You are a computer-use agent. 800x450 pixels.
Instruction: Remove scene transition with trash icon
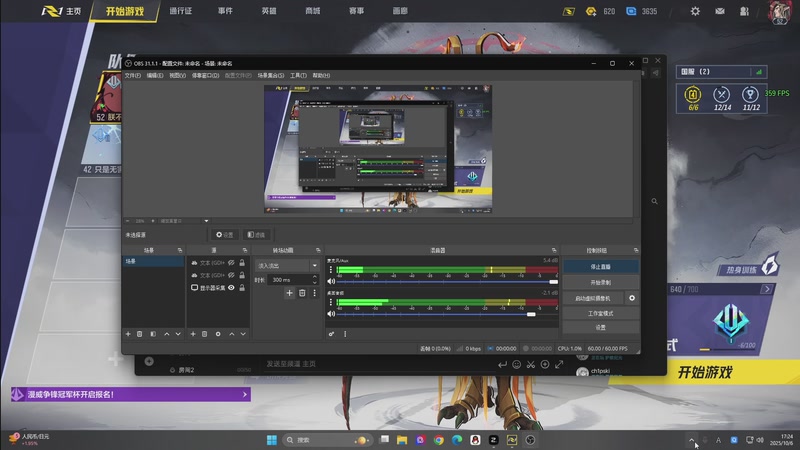(x=302, y=293)
